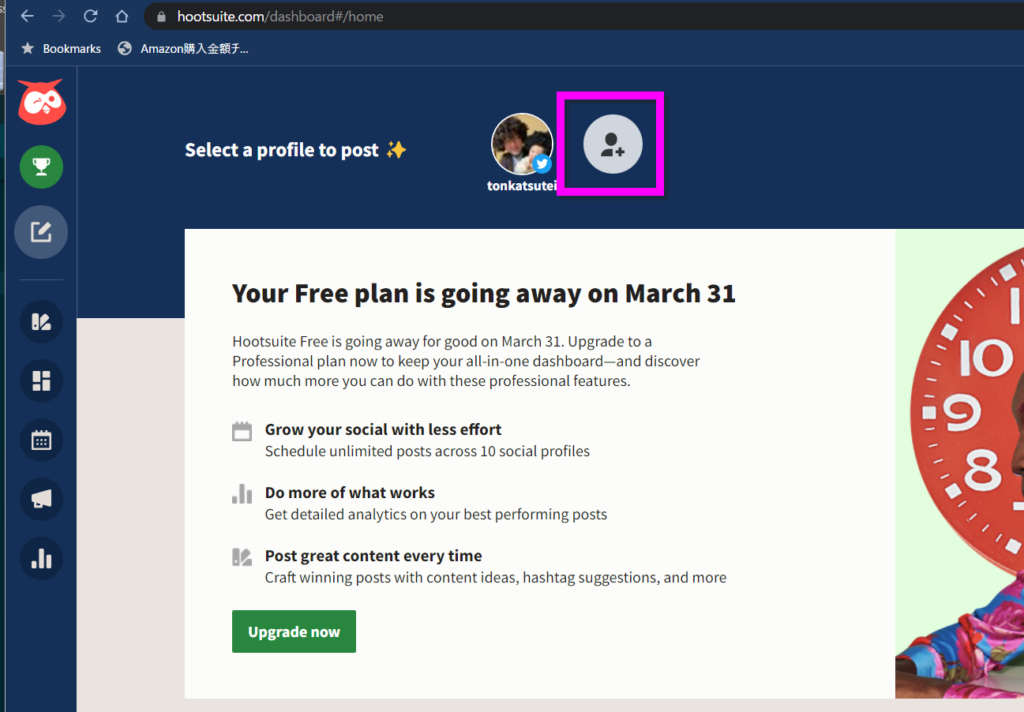Open the Inspiration icon in sidebar
This screenshot has width=1024, height=712.
point(41,321)
